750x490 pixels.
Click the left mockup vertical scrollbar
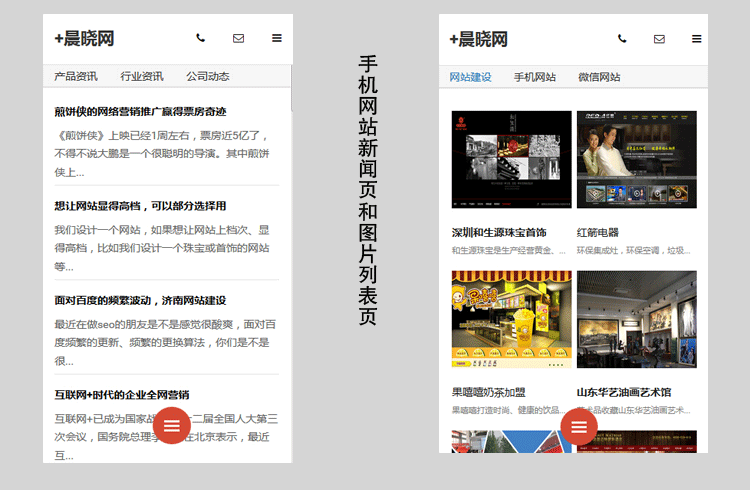tap(291, 89)
